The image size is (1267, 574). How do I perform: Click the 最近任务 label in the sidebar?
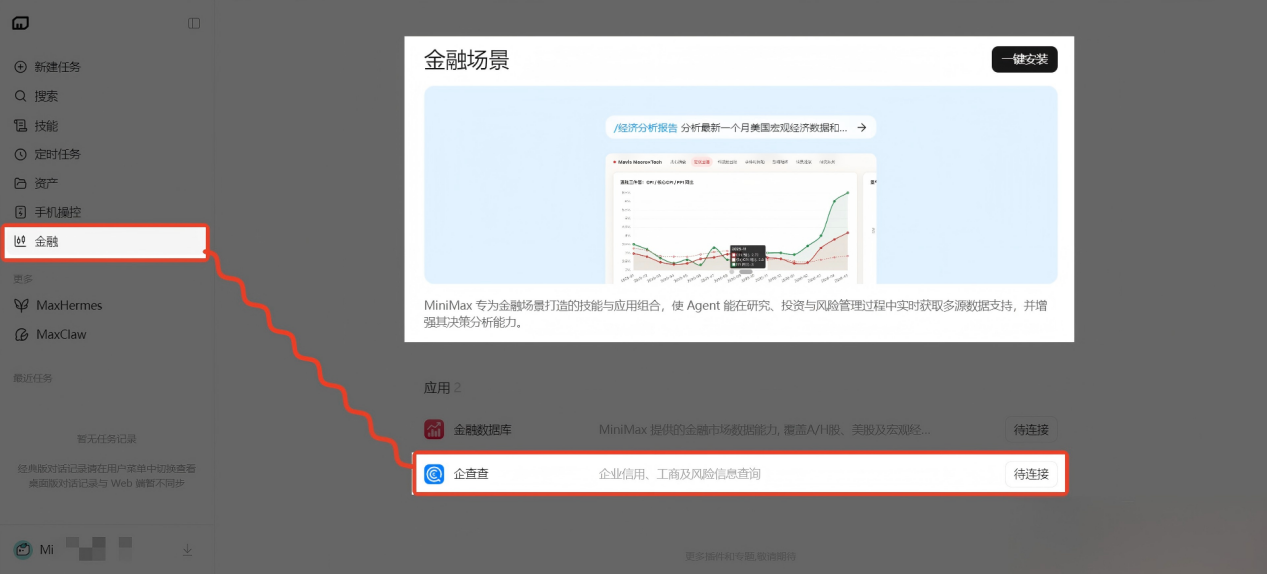pyautogui.click(x=33, y=378)
